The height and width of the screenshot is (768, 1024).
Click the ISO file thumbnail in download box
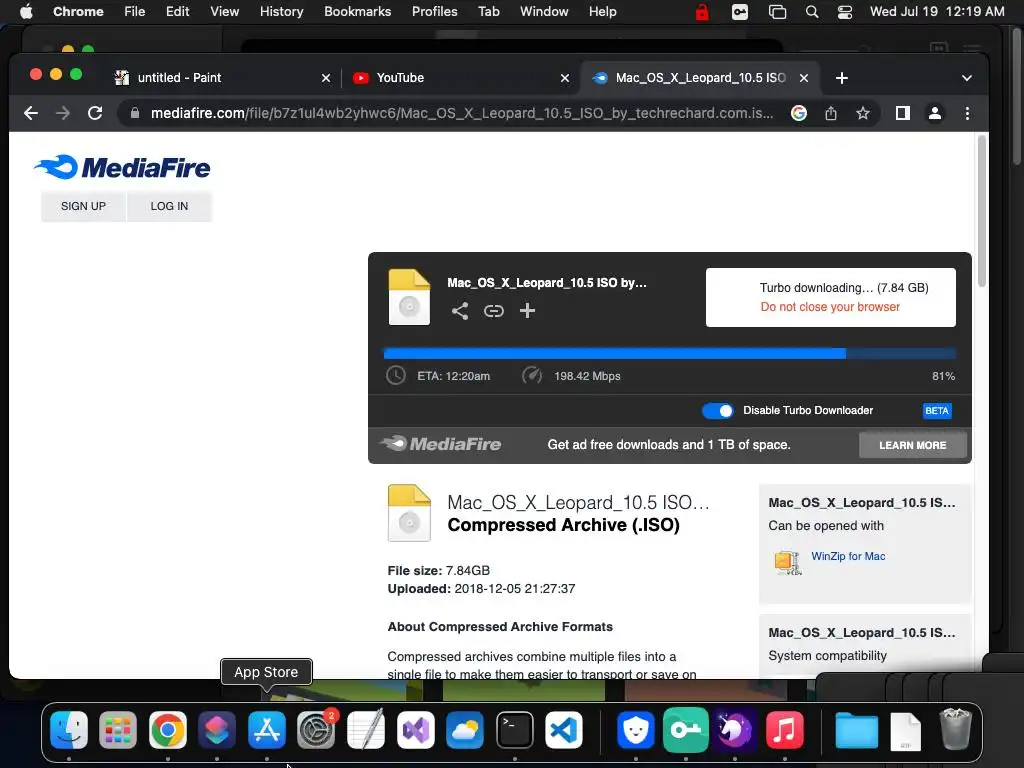[409, 297]
